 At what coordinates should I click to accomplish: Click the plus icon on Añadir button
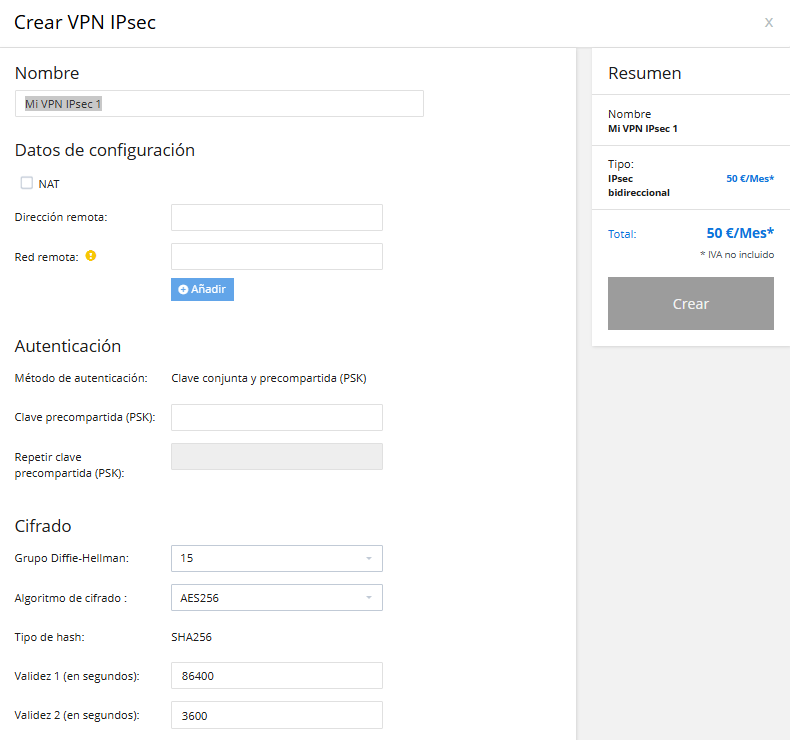[183, 289]
